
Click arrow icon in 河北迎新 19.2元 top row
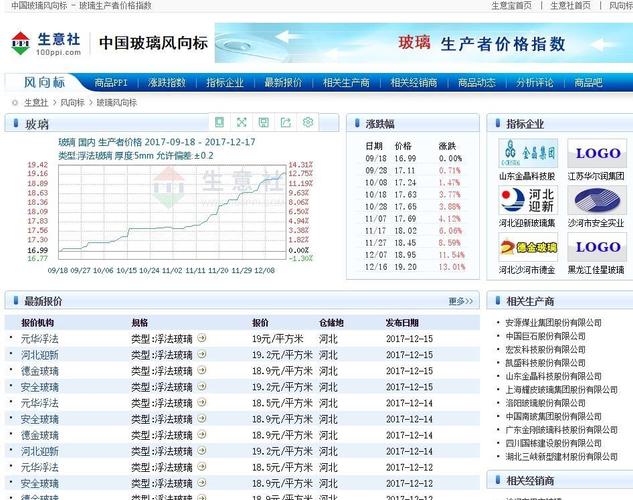click(x=202, y=354)
